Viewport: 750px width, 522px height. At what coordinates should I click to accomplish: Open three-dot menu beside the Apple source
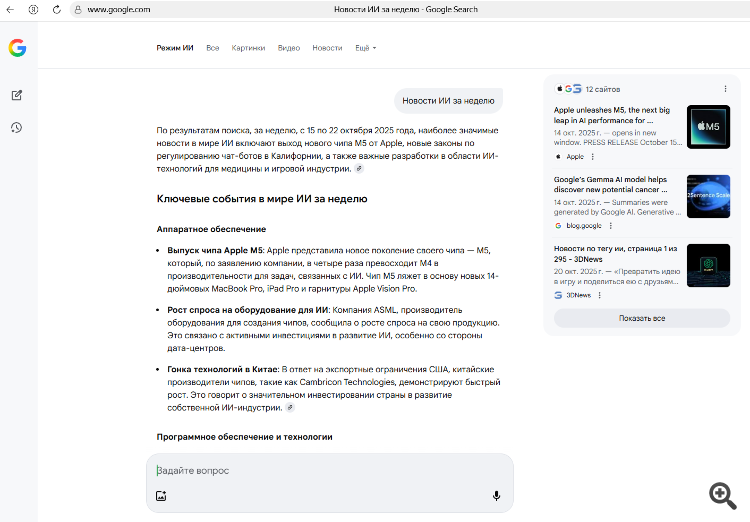(593, 156)
